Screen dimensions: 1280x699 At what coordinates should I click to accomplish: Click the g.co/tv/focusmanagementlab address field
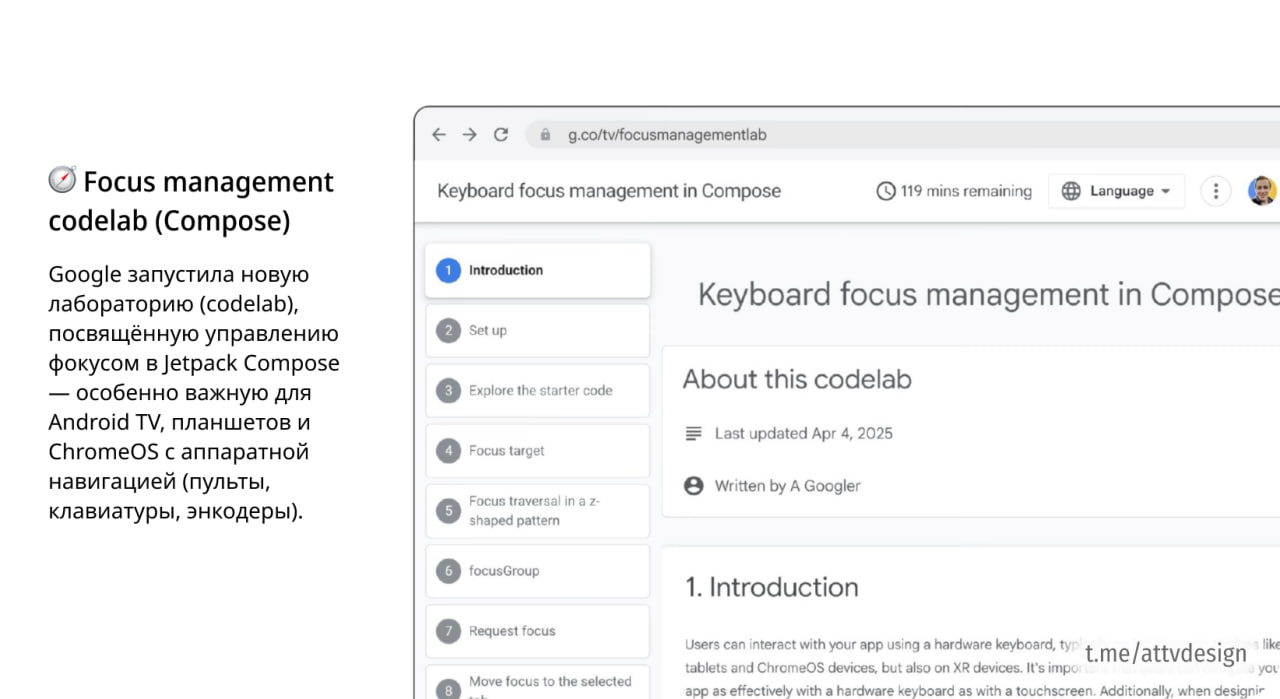click(x=902, y=134)
